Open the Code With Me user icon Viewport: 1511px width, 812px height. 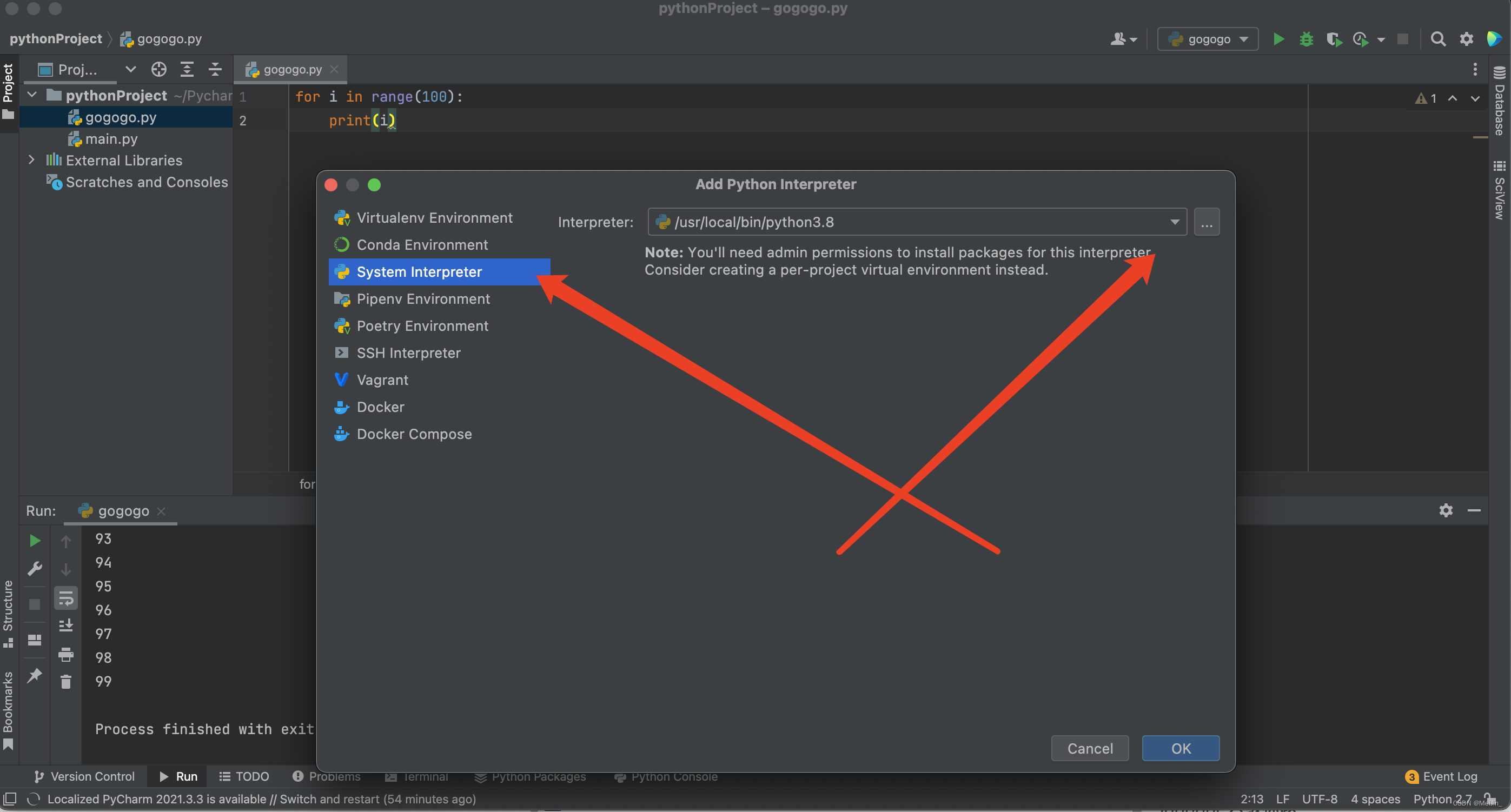point(1123,39)
